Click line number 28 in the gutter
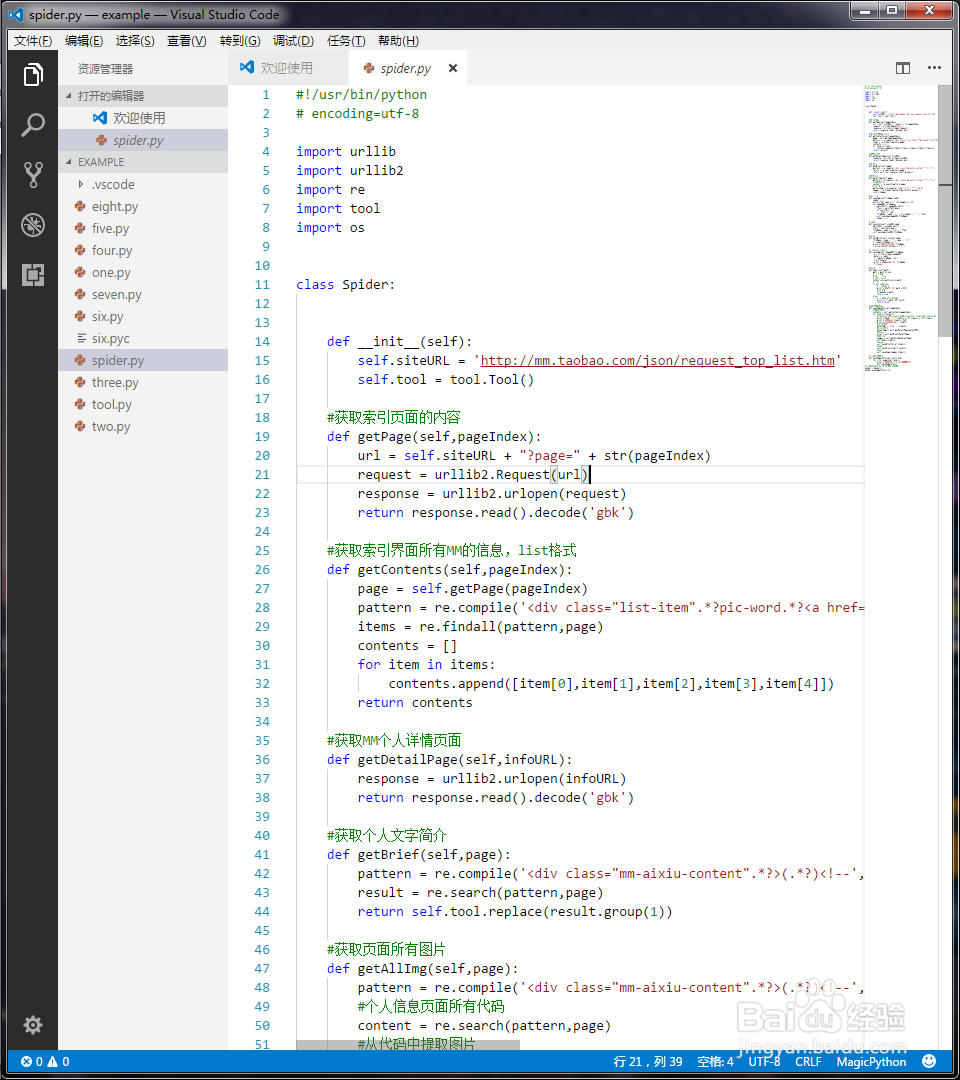This screenshot has height=1080, width=960. point(262,608)
